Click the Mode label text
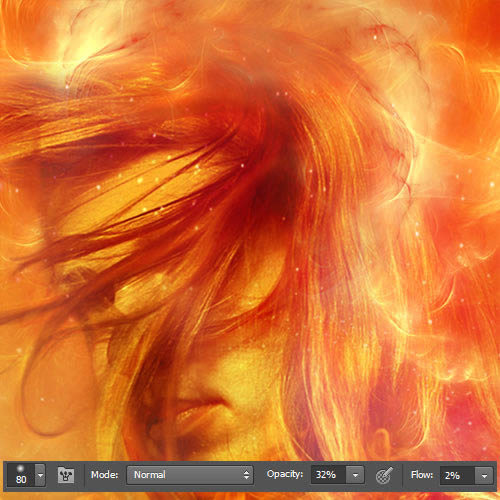The image size is (500, 500). [105, 475]
